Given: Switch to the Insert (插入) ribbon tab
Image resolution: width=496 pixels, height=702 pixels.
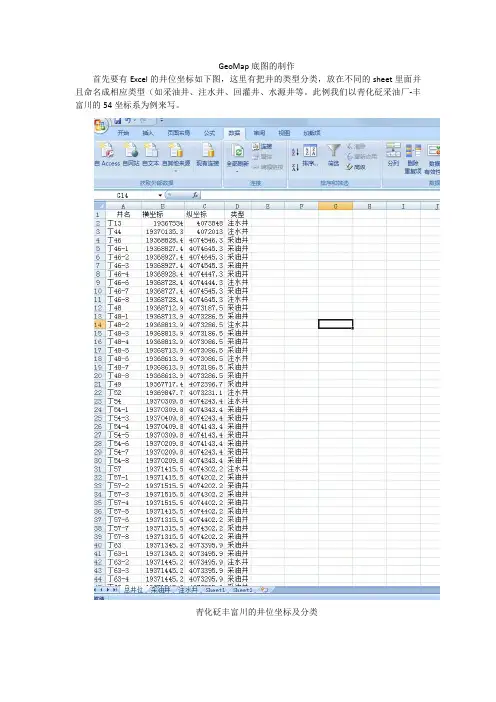Looking at the screenshot, I should coord(148,133).
